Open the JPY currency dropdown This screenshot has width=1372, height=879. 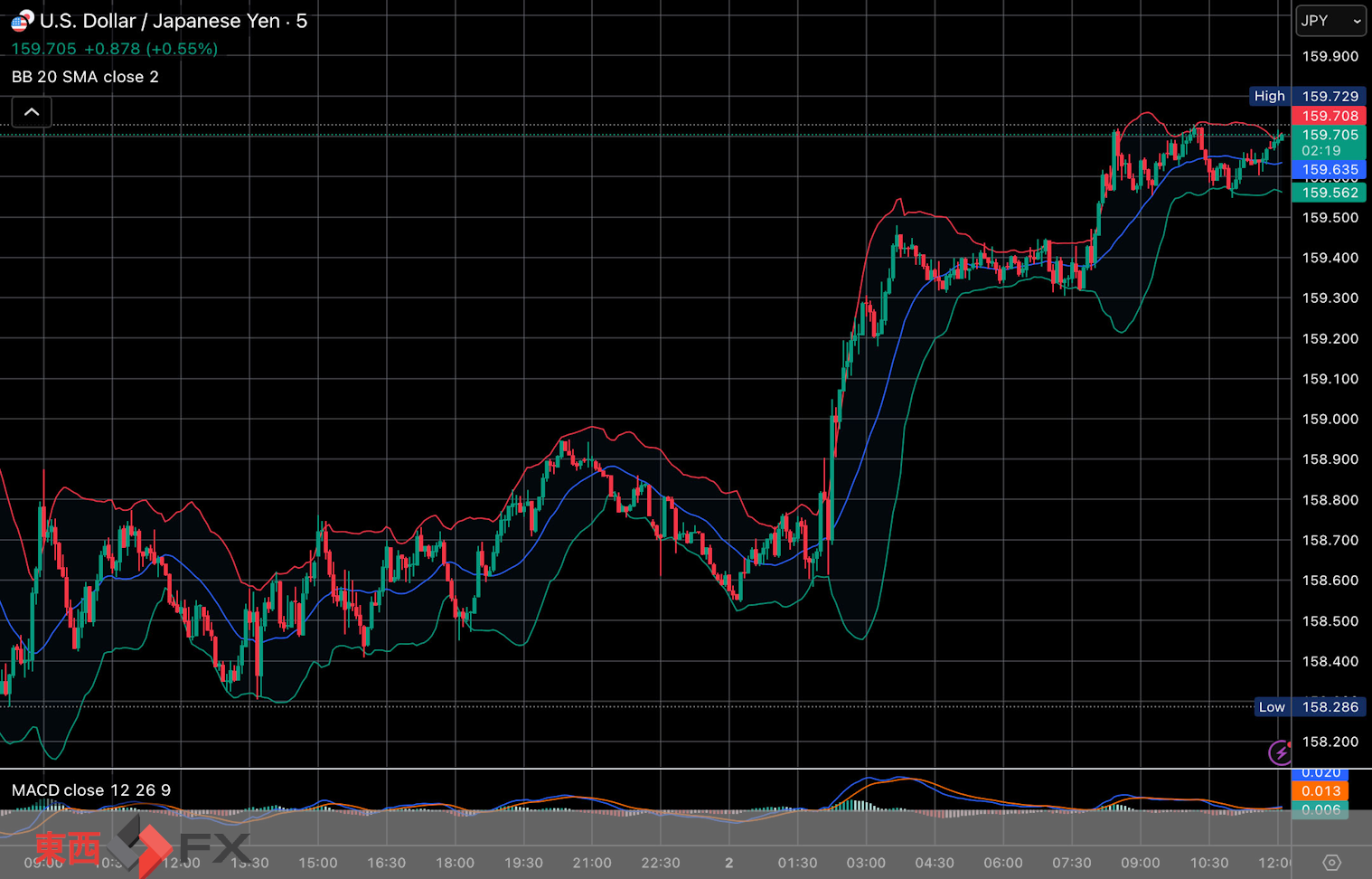click(x=1330, y=21)
